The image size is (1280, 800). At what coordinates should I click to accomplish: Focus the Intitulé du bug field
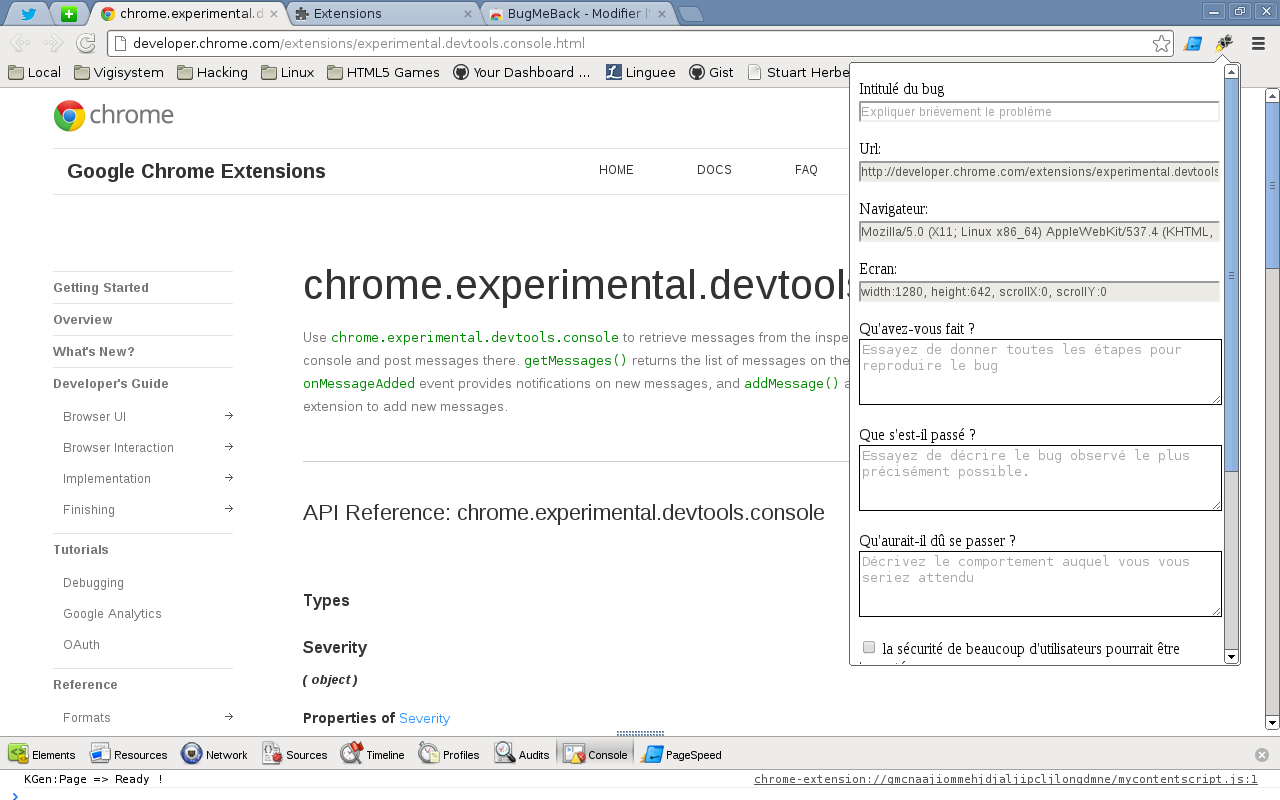tap(1039, 112)
